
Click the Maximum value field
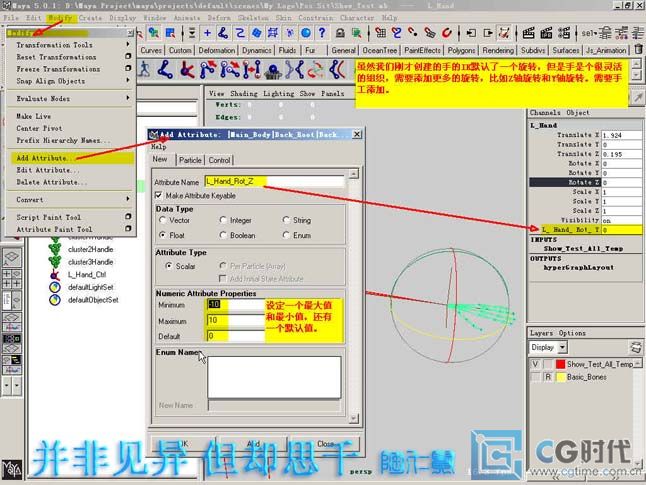(x=235, y=320)
